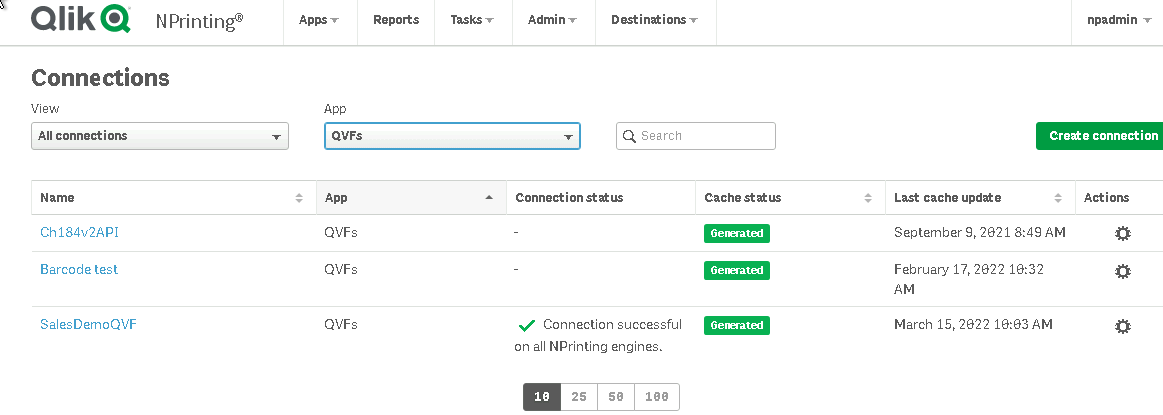Viewport: 1163px width, 415px height.
Task: Expand the View dropdown showing All connections
Action: 159,136
